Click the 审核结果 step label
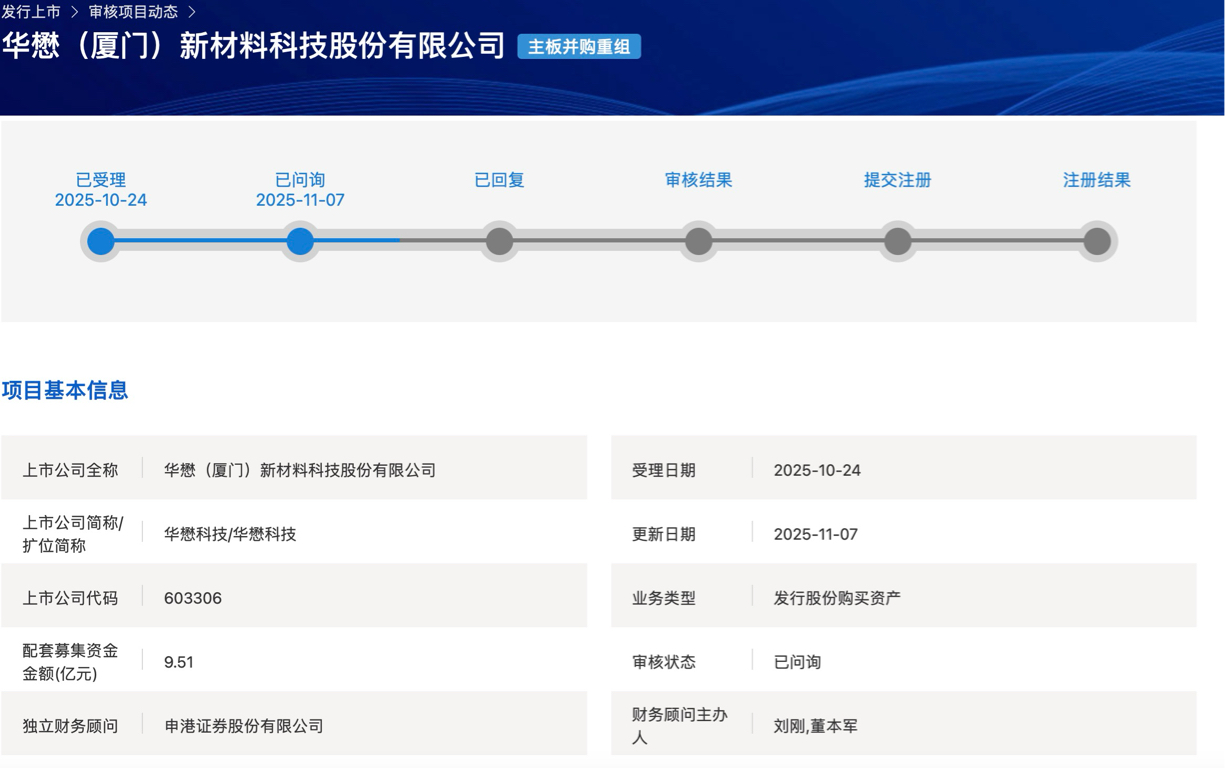 [x=699, y=180]
